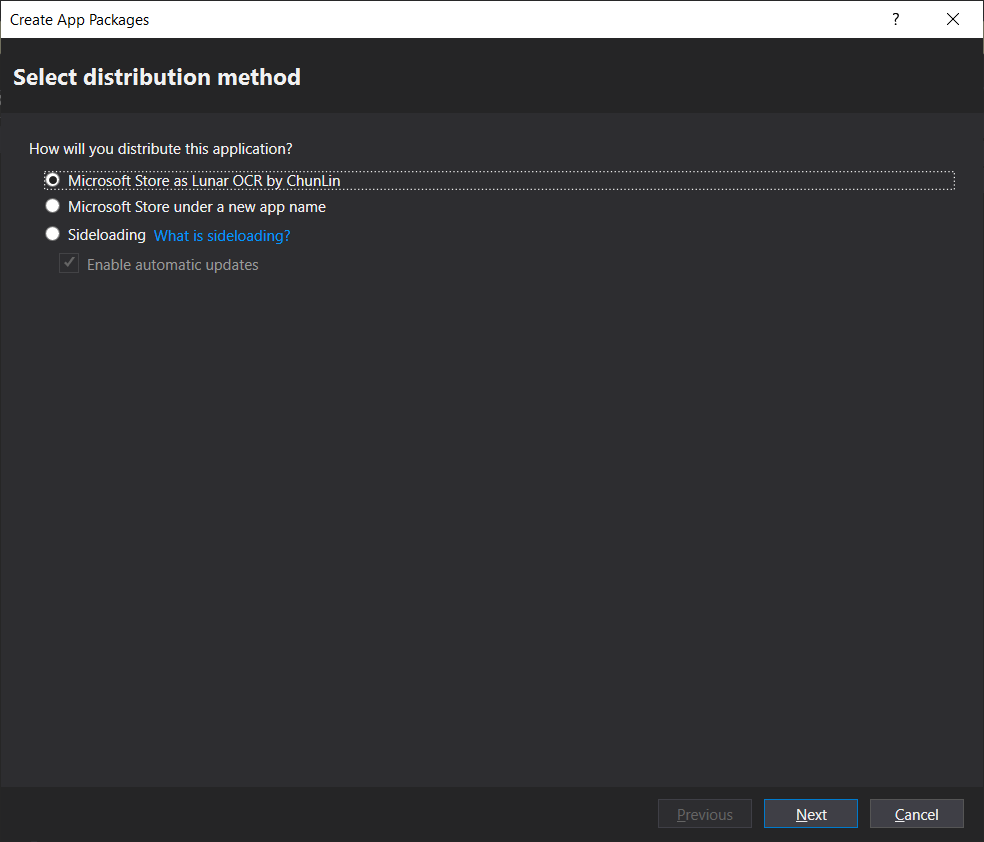Click the 'Create App Packages' title bar text
This screenshot has height=842, width=984.
(x=80, y=19)
